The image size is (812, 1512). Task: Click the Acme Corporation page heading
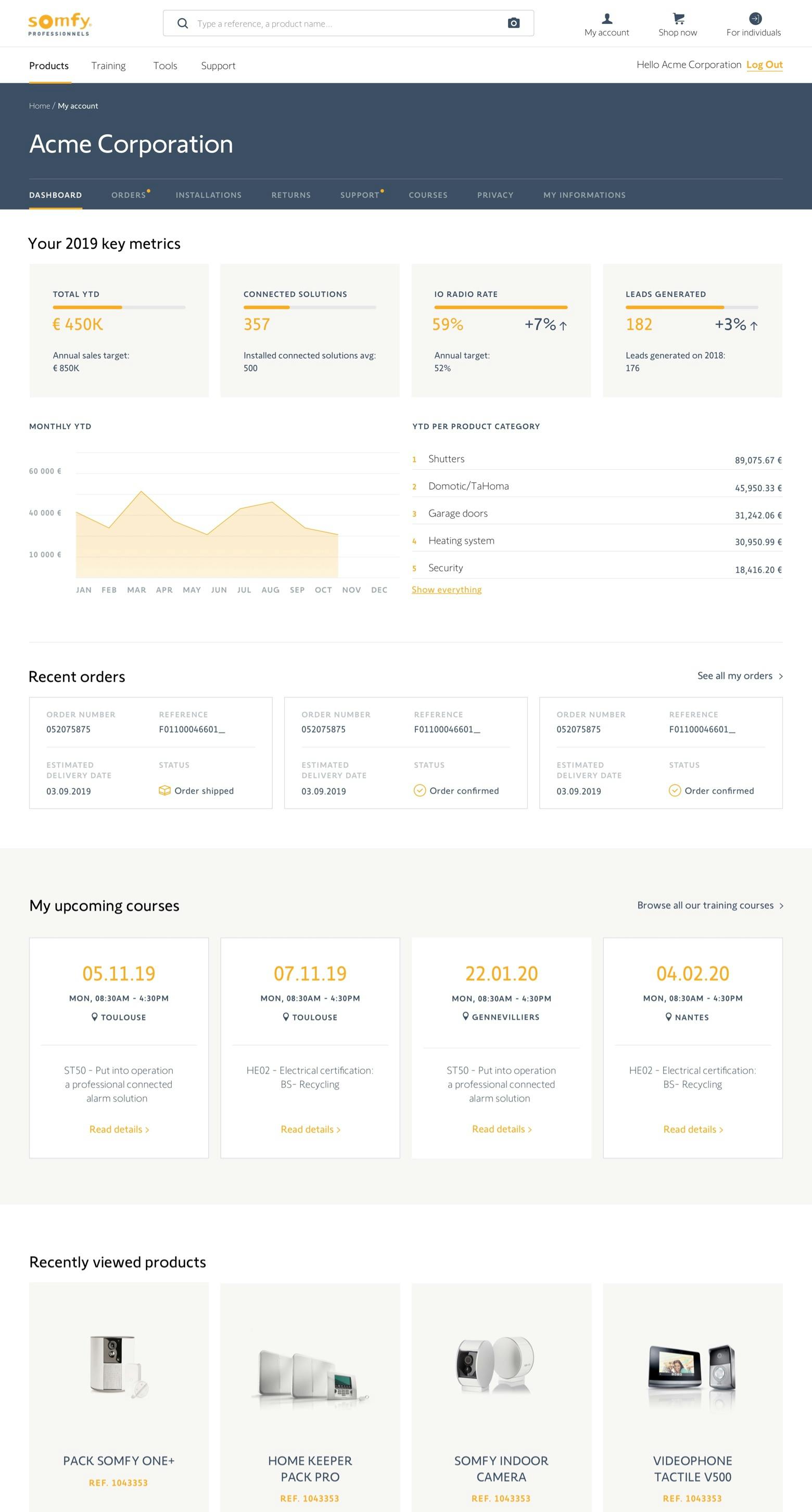131,144
